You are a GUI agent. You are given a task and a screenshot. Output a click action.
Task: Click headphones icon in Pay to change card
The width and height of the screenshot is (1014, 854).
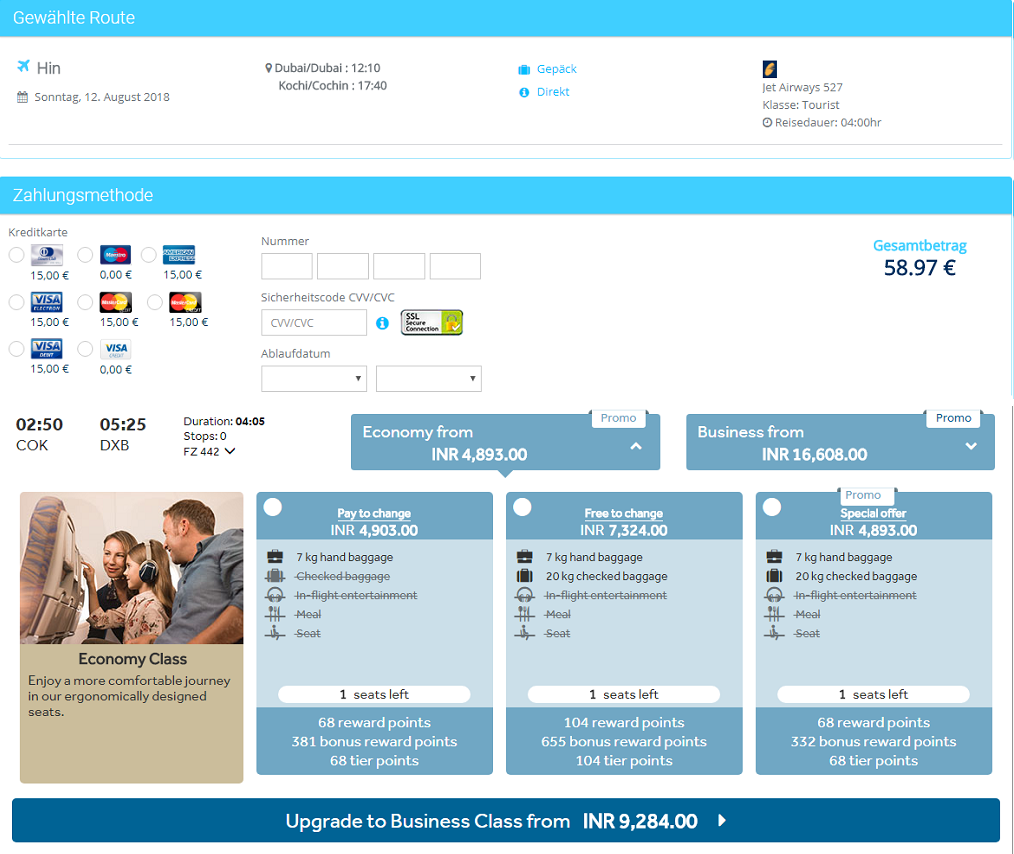click(x=275, y=595)
